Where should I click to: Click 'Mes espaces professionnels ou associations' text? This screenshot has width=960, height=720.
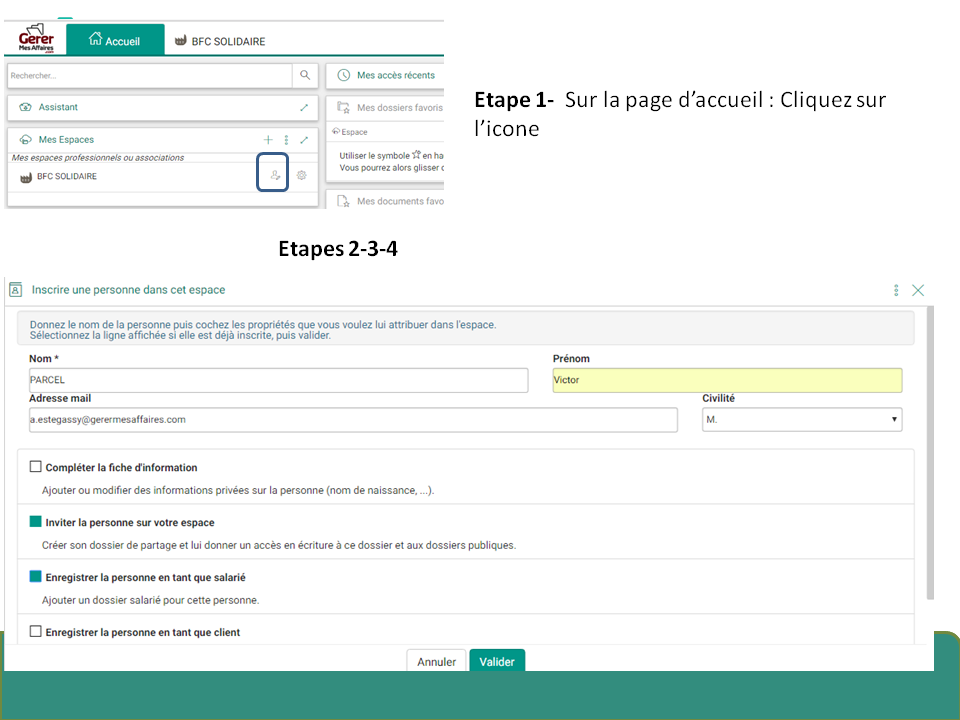98,158
